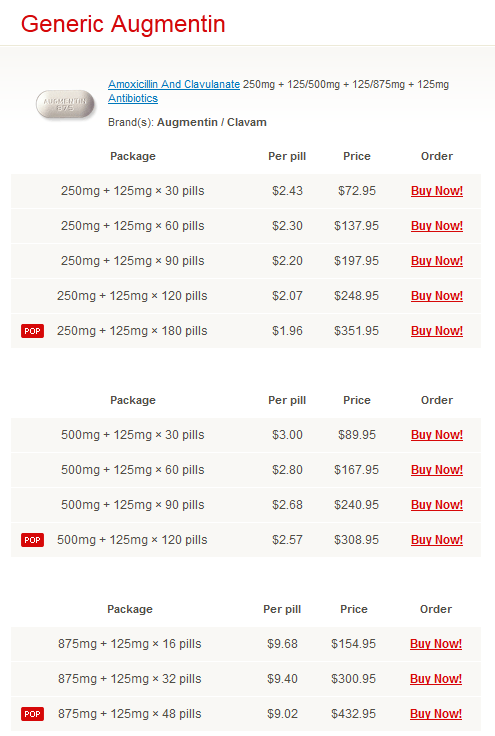Screen dimensions: 495x736
Task: Buy 500mg + 125mg × 60 pills
Action: (437, 470)
